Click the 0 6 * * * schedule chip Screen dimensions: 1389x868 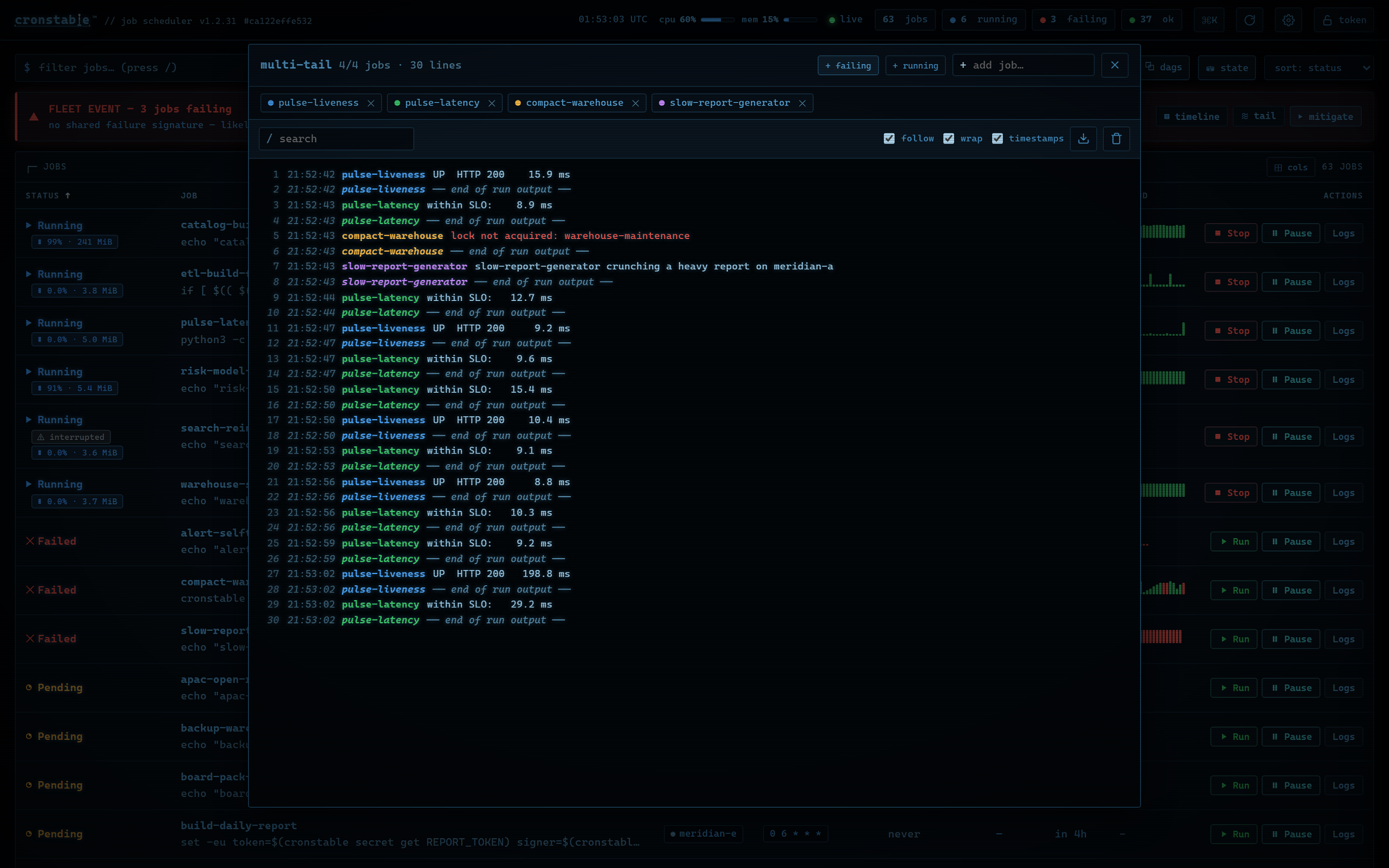click(x=795, y=834)
